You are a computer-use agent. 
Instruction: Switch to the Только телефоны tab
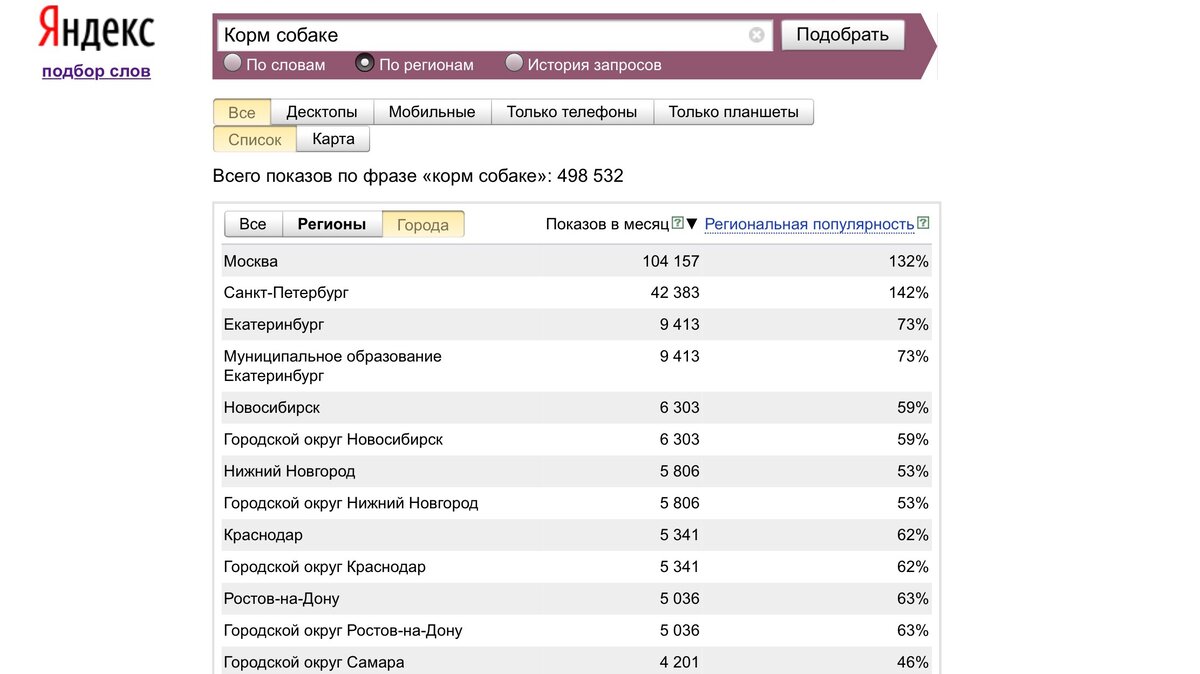click(572, 112)
